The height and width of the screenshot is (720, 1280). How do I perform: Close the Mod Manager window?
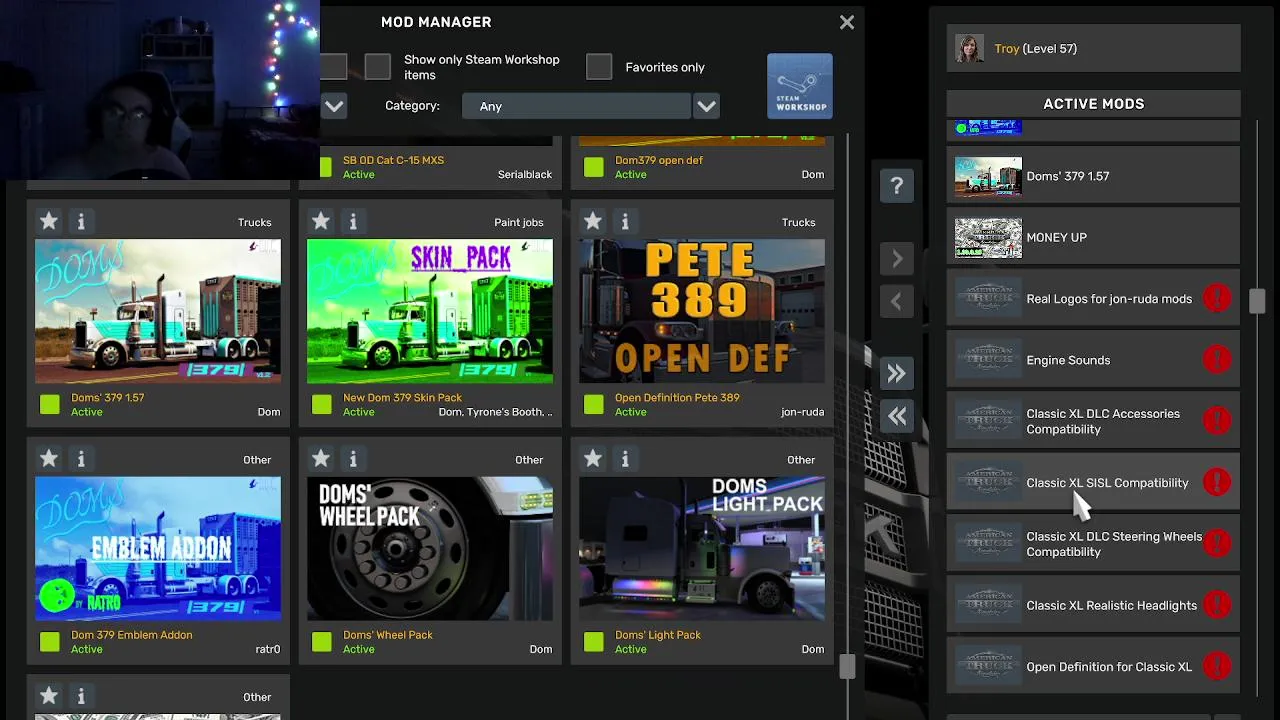[x=847, y=22]
